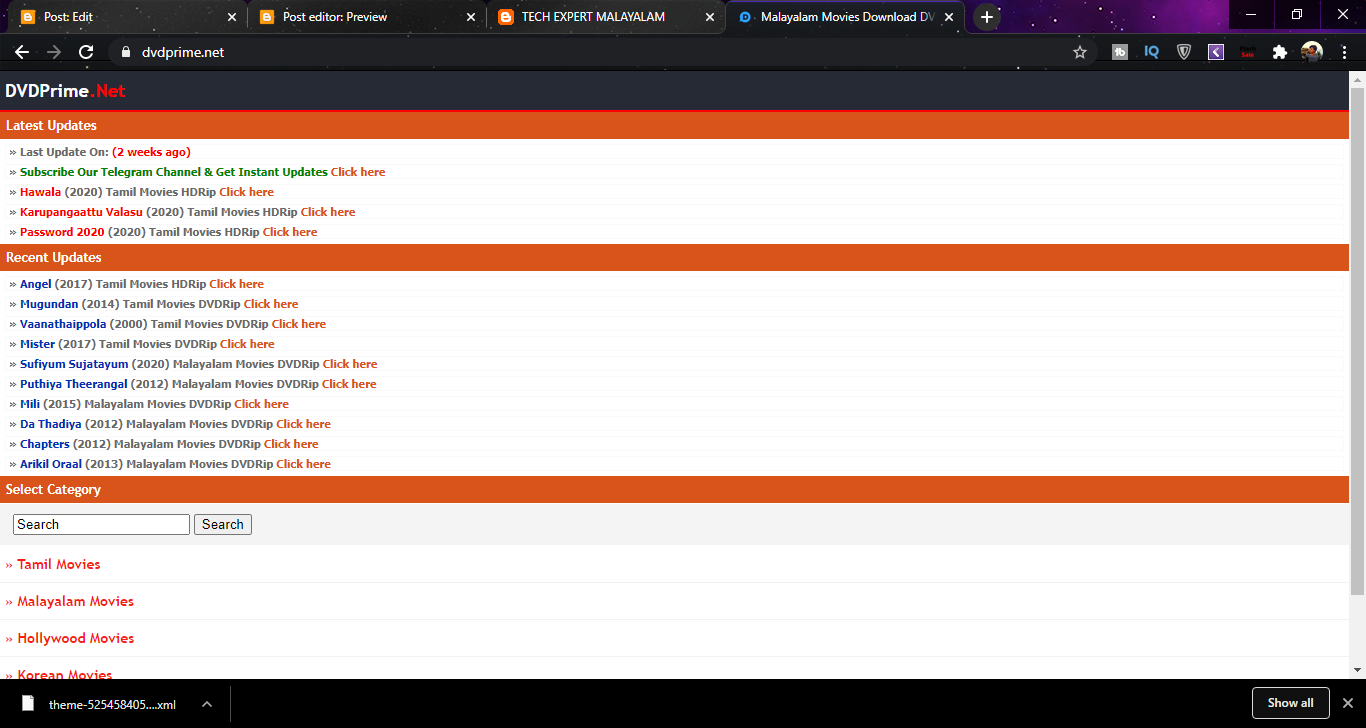Open Click here for Mister (2017)
The image size is (1366, 728).
point(247,344)
